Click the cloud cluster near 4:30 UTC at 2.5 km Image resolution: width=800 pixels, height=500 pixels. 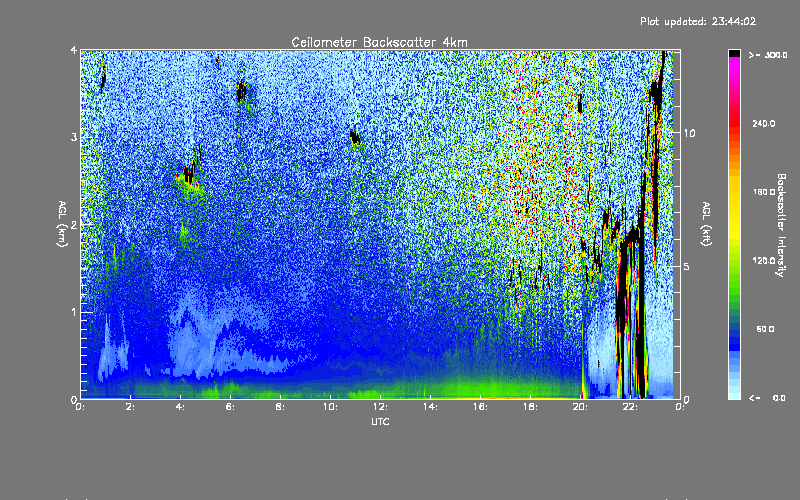[x=189, y=172]
